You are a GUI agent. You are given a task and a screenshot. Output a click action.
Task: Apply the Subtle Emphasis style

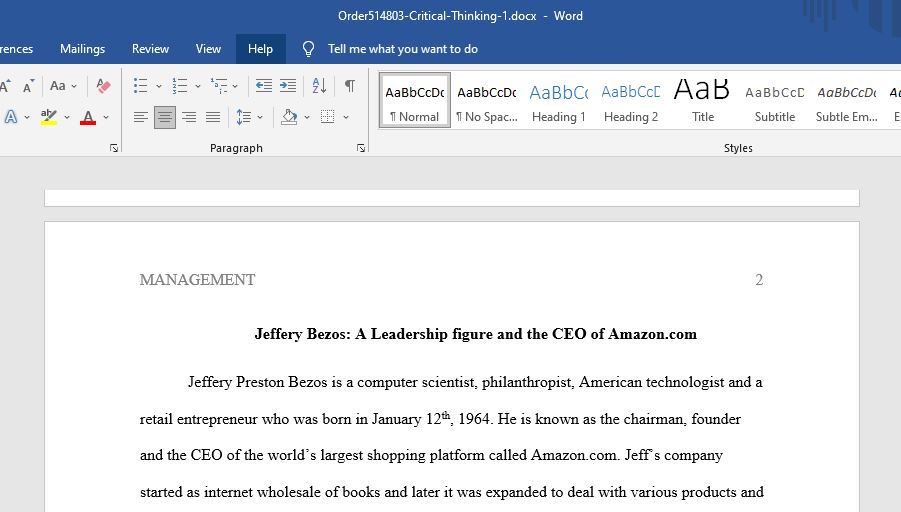(846, 101)
